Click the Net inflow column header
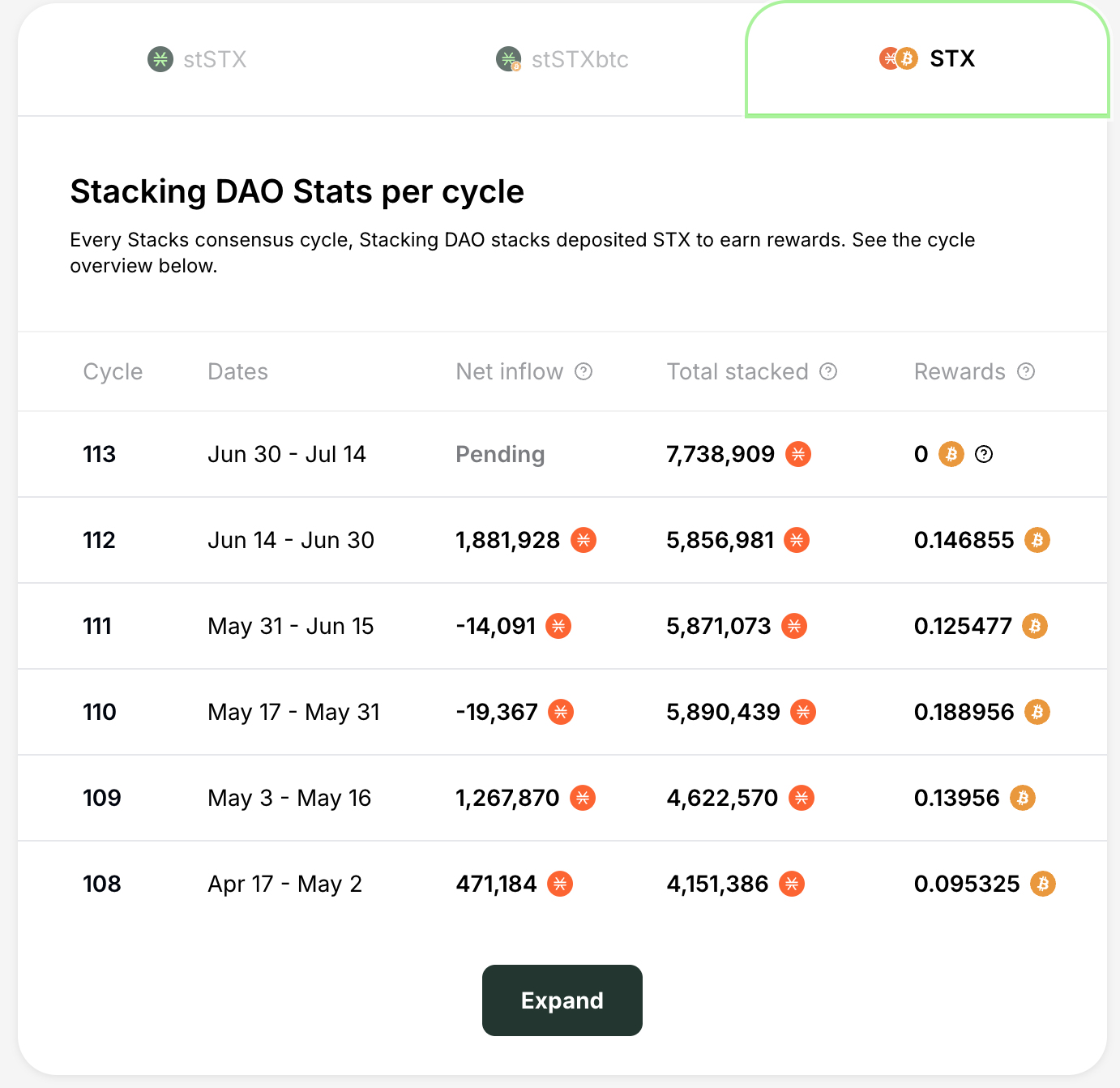This screenshot has width=1120, height=1088. click(x=510, y=371)
